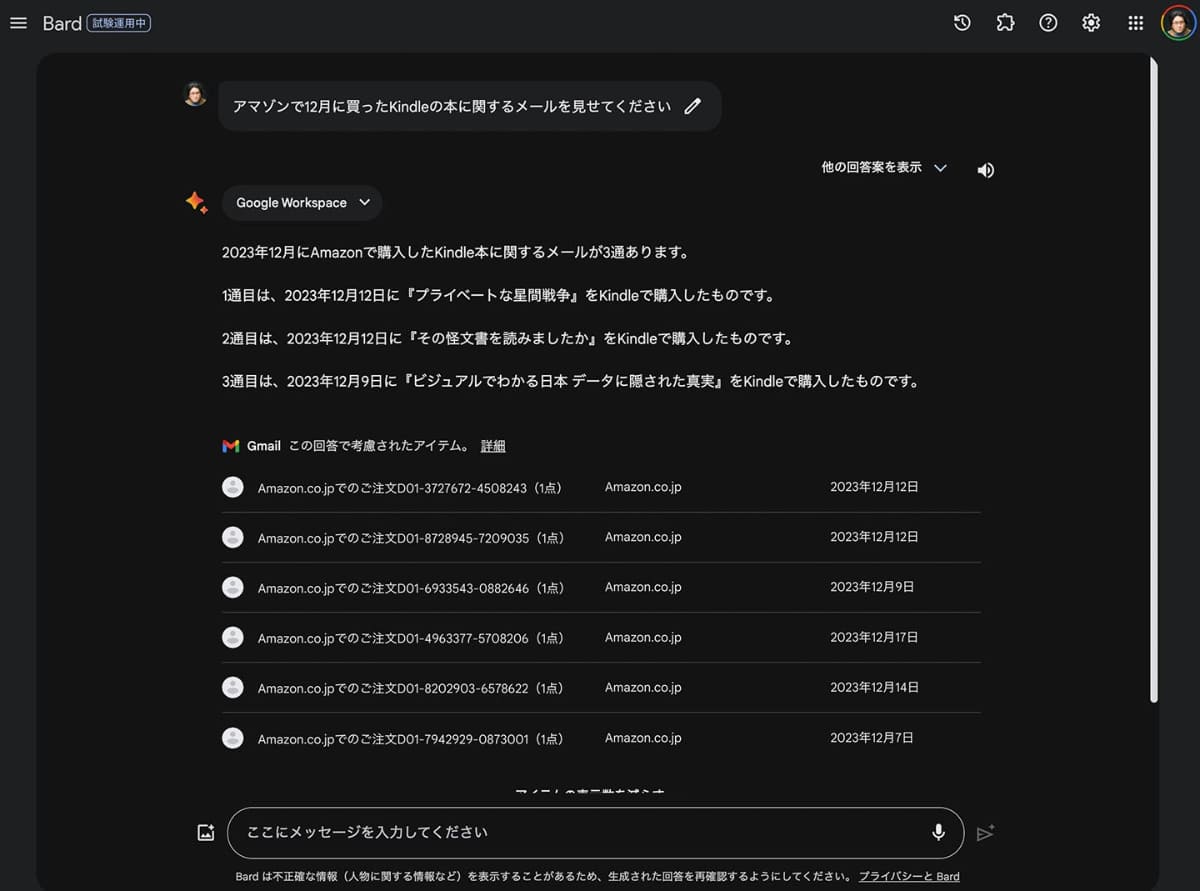The width and height of the screenshot is (1200, 891).
Task: Open the help icon in the top bar
Action: pos(1048,22)
